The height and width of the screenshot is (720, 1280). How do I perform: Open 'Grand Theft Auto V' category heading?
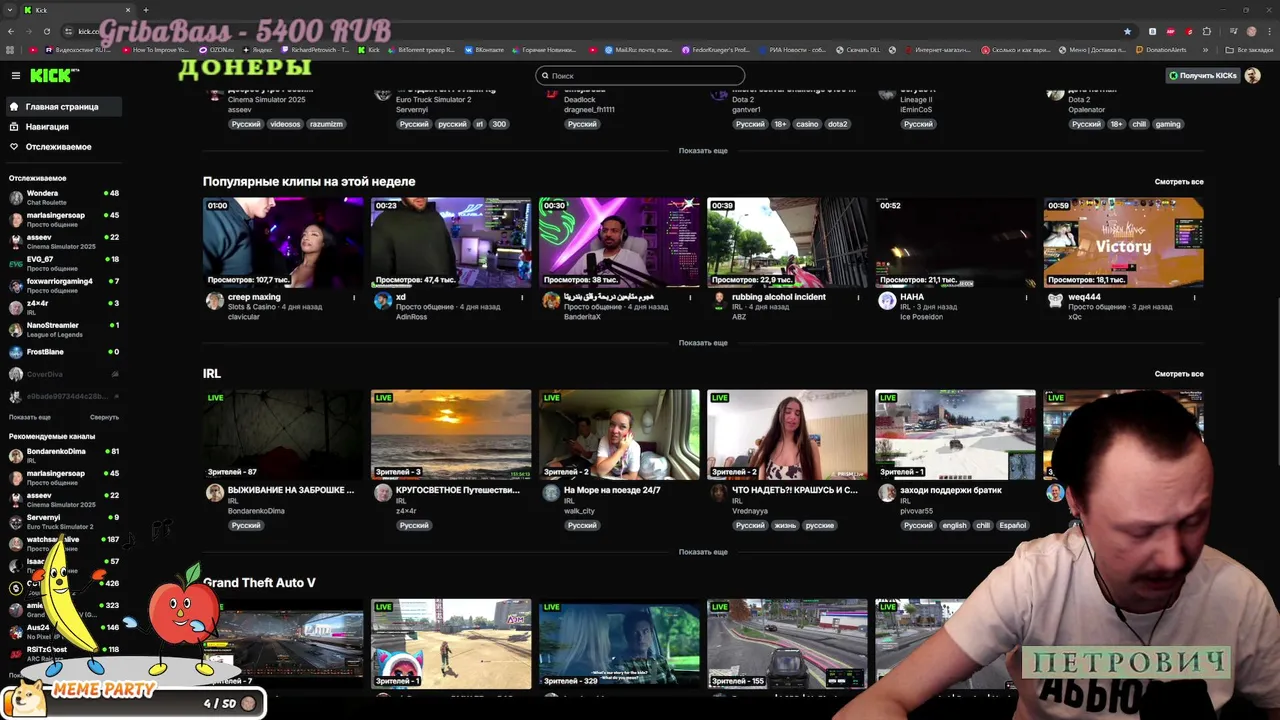pyautogui.click(x=259, y=583)
